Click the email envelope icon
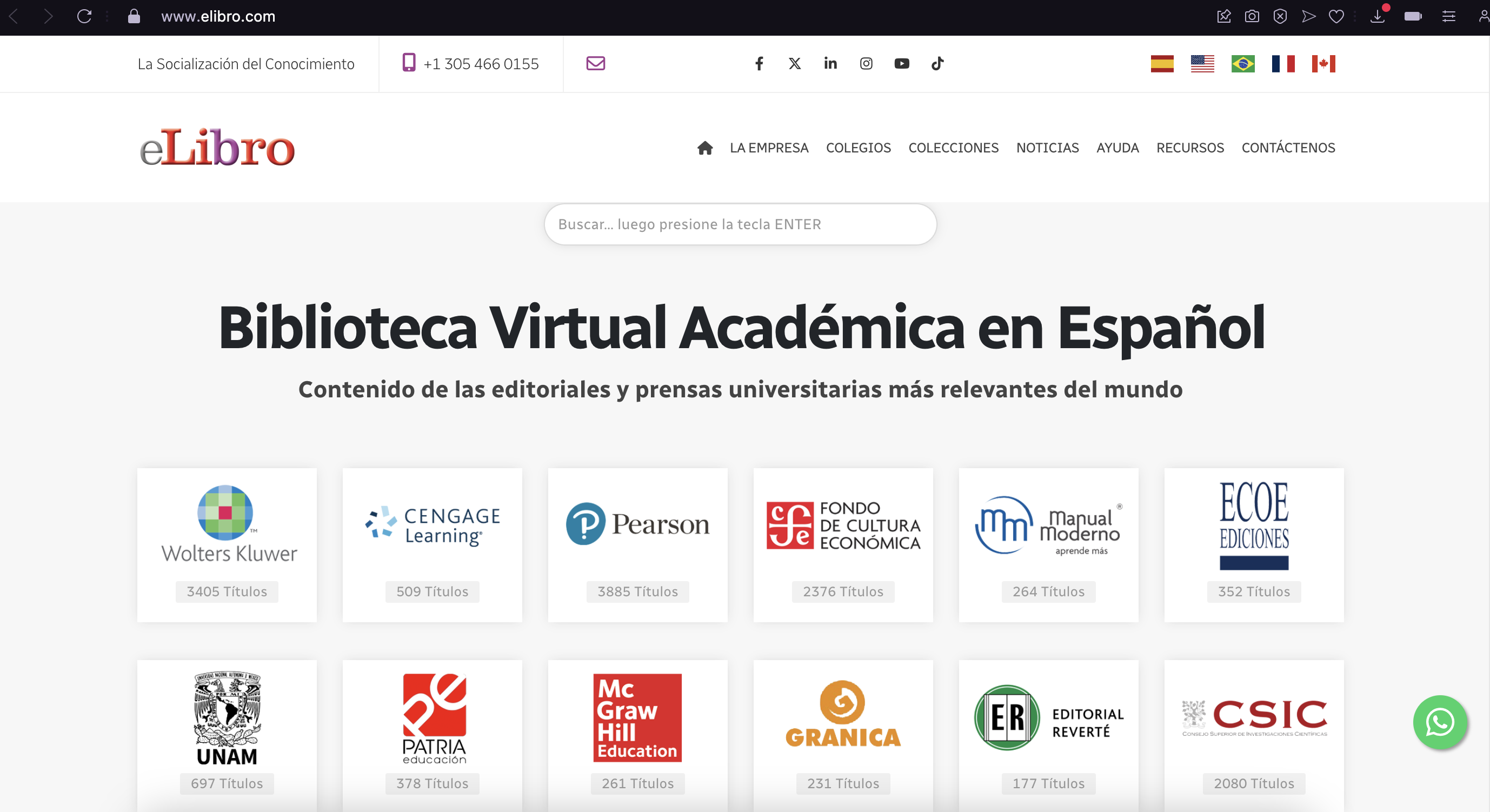The image size is (1490, 812). tap(595, 64)
